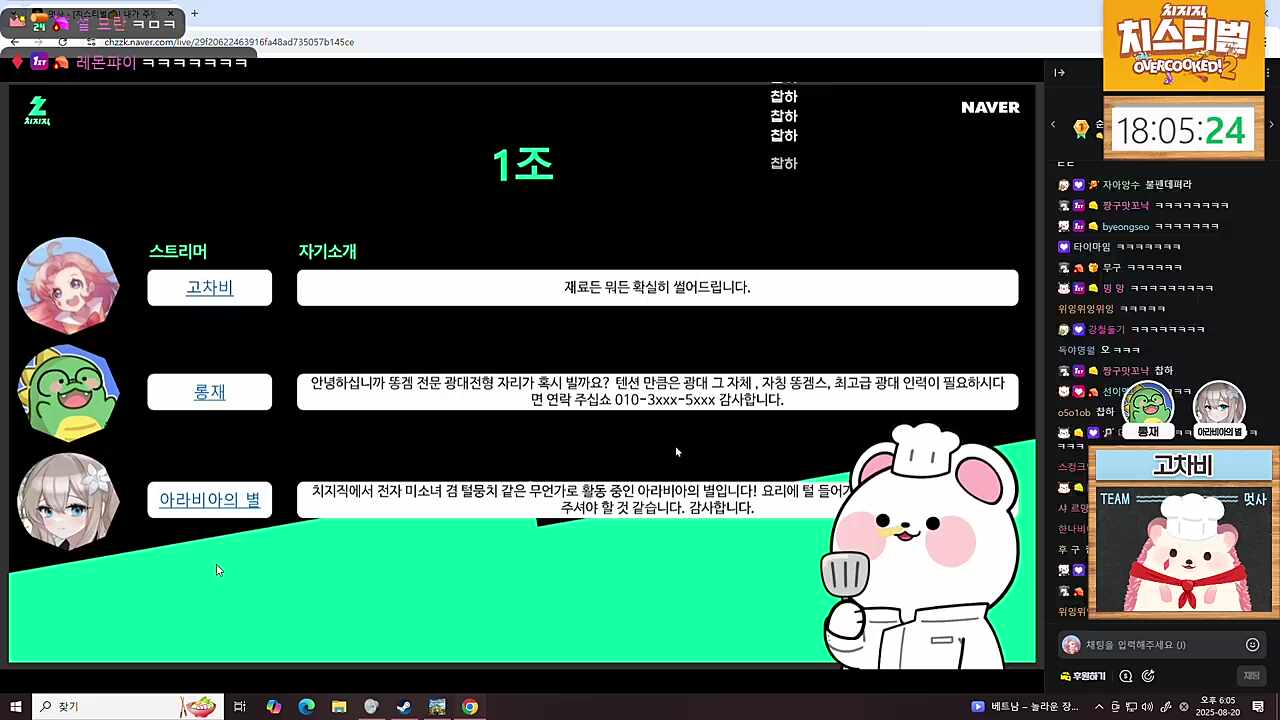
Task: Open the Windows notification center
Action: pos(1258,707)
